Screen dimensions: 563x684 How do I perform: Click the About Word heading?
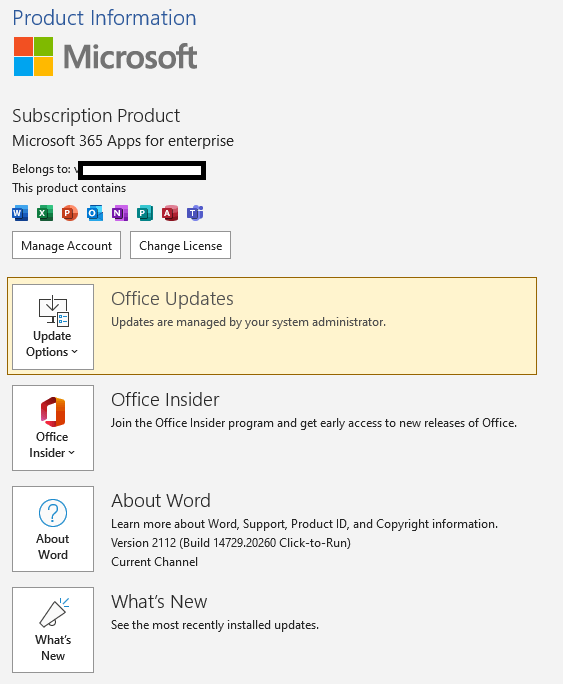[x=161, y=500]
